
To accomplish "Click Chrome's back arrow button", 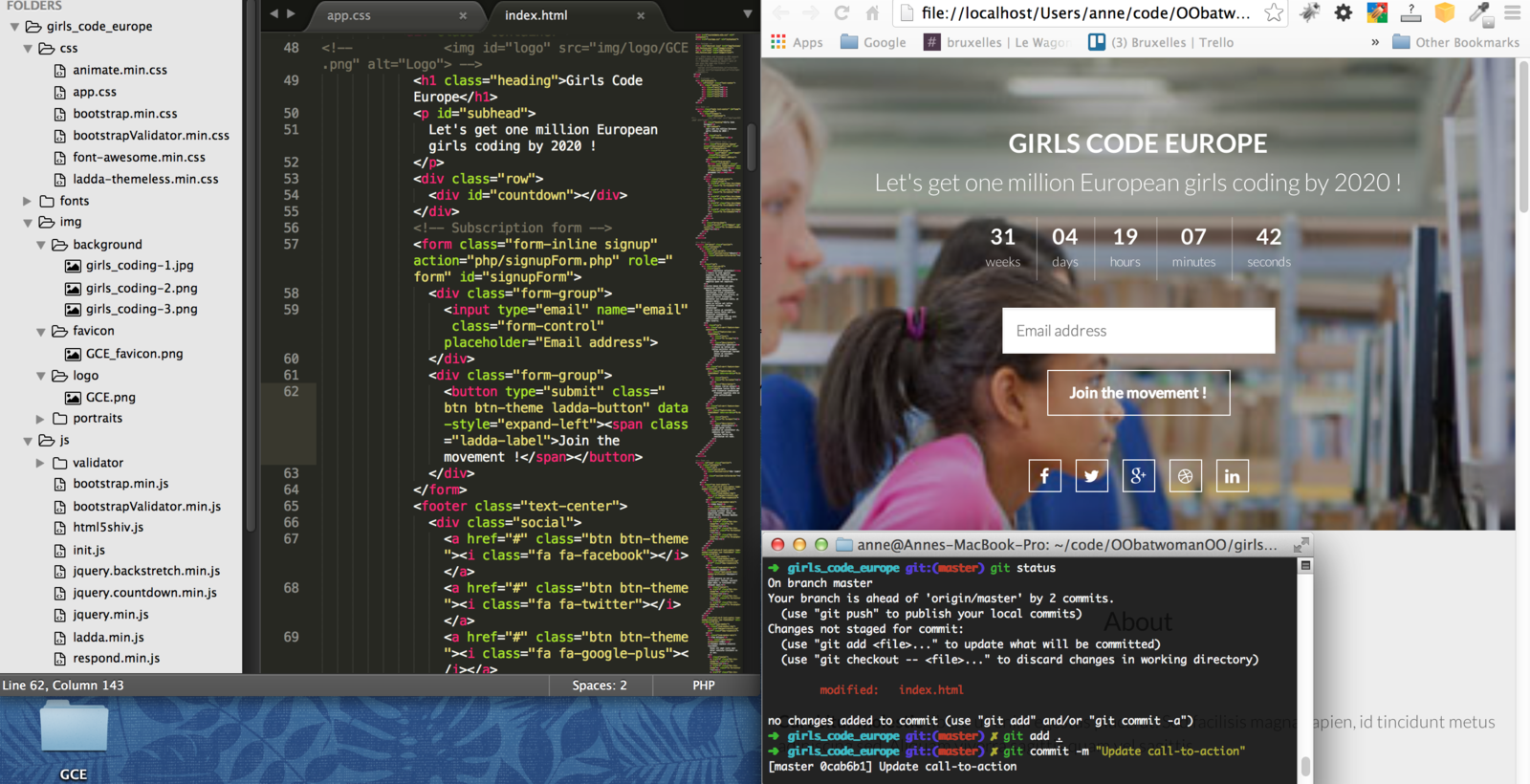I will click(x=781, y=12).
